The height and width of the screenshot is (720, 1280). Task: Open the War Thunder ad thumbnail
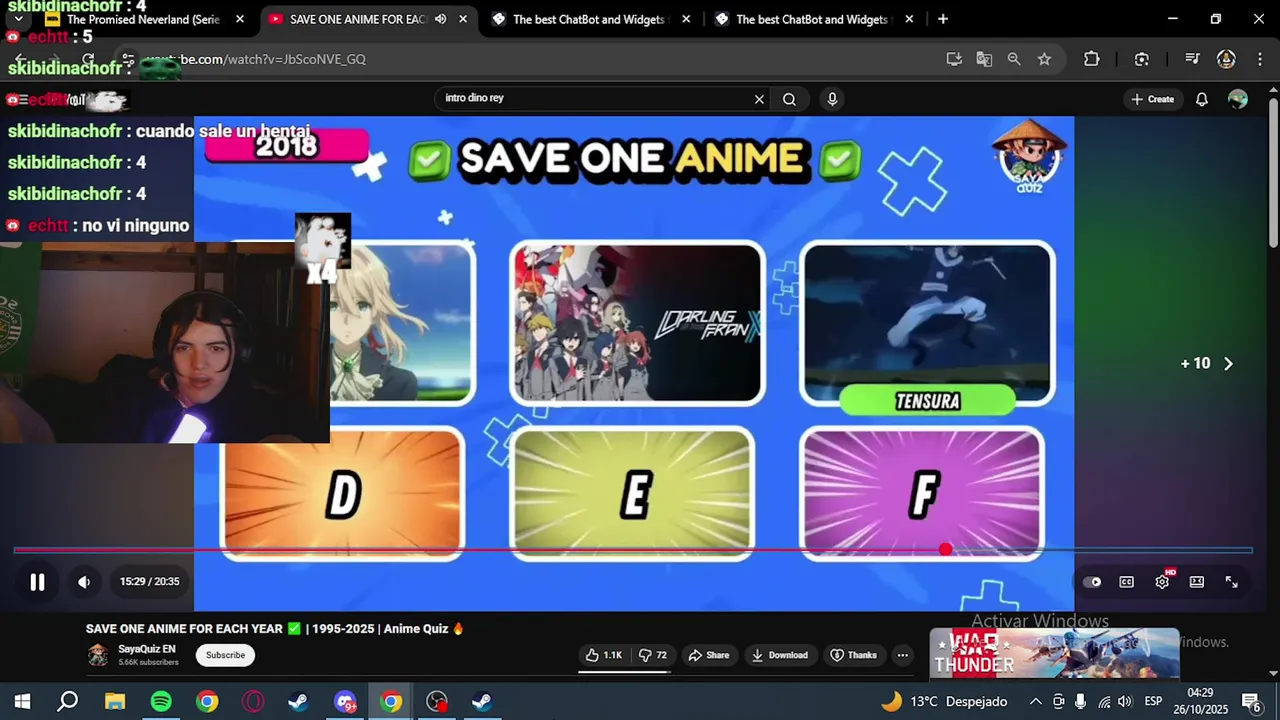tap(1055, 653)
